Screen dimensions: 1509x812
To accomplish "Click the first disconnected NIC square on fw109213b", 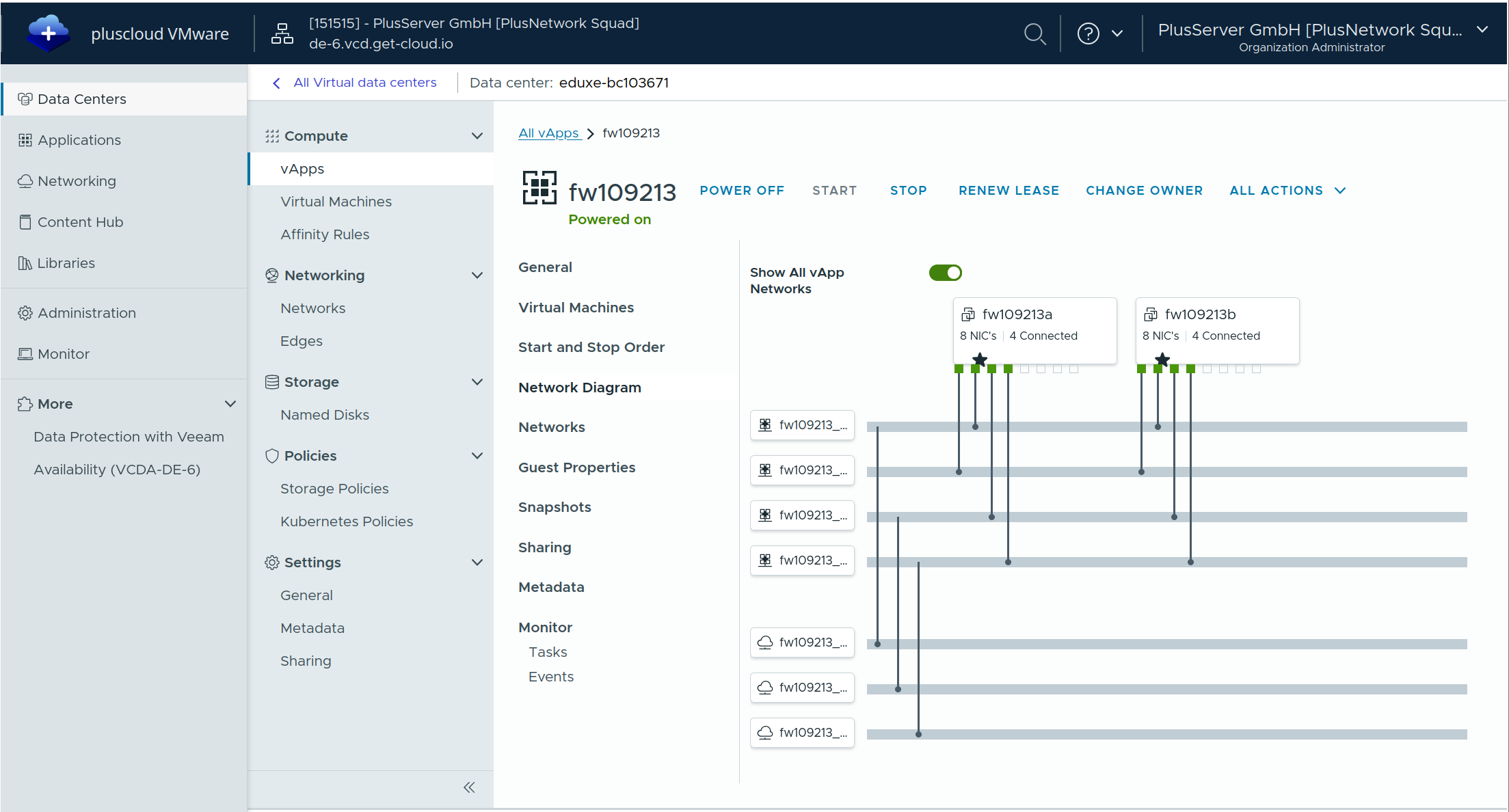I will tap(1207, 369).
